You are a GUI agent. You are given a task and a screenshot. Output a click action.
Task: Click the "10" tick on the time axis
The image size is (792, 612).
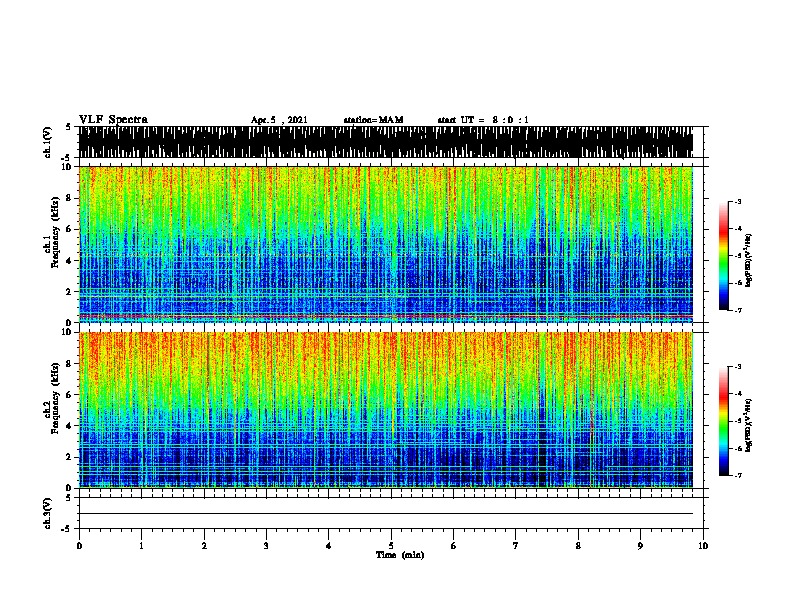703,545
